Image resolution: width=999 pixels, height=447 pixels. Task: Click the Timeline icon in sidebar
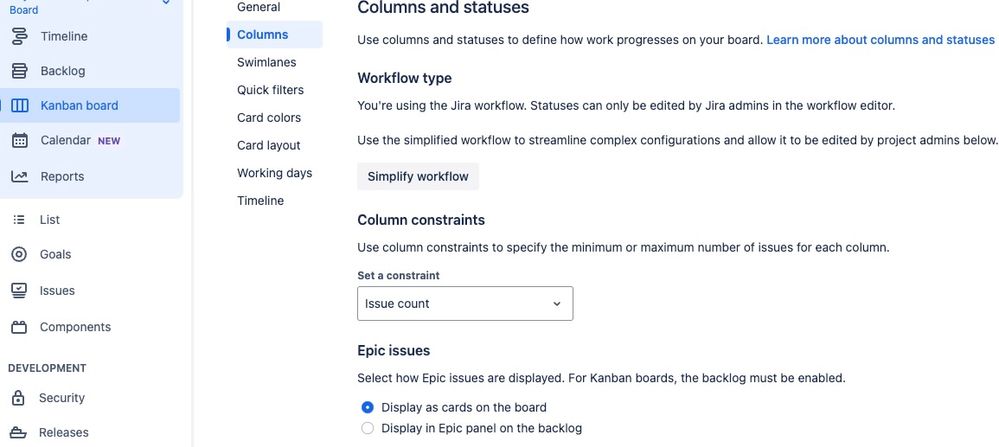[x=20, y=36]
